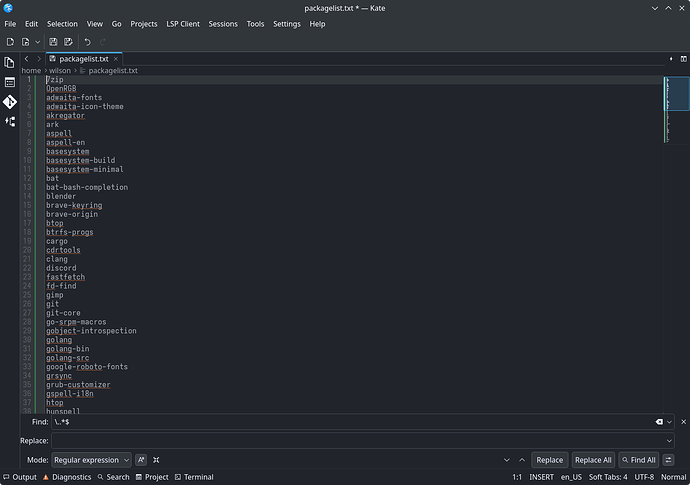Open the en_US dictionary selector
The height and width of the screenshot is (485, 690).
point(571,477)
